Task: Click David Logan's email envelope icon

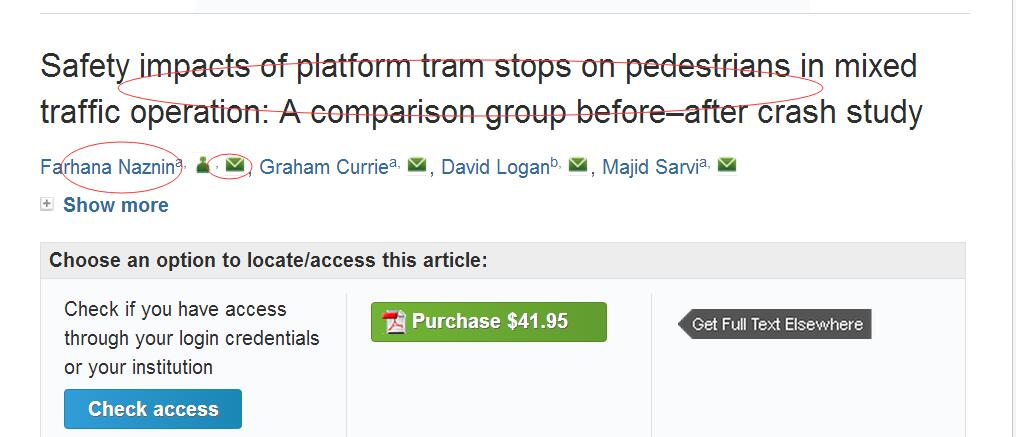Action: pos(578,165)
